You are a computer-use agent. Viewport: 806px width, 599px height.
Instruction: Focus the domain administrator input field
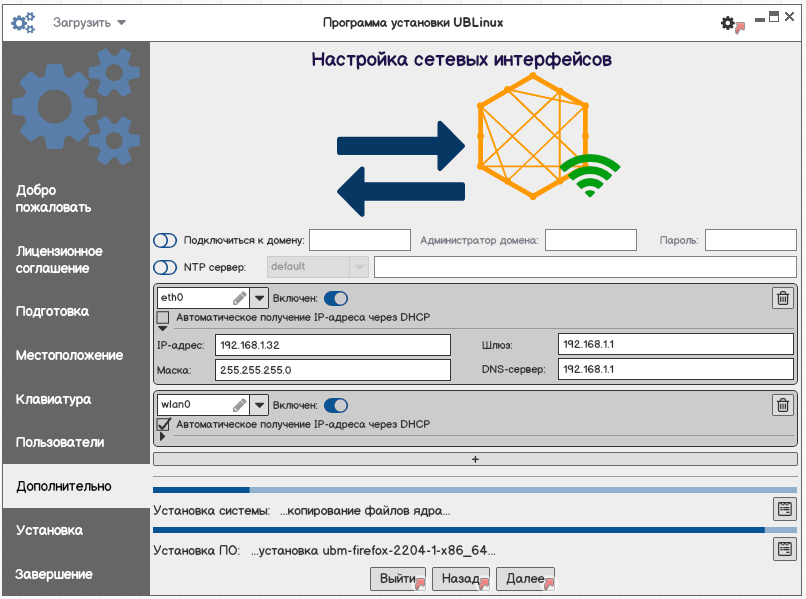coord(591,240)
